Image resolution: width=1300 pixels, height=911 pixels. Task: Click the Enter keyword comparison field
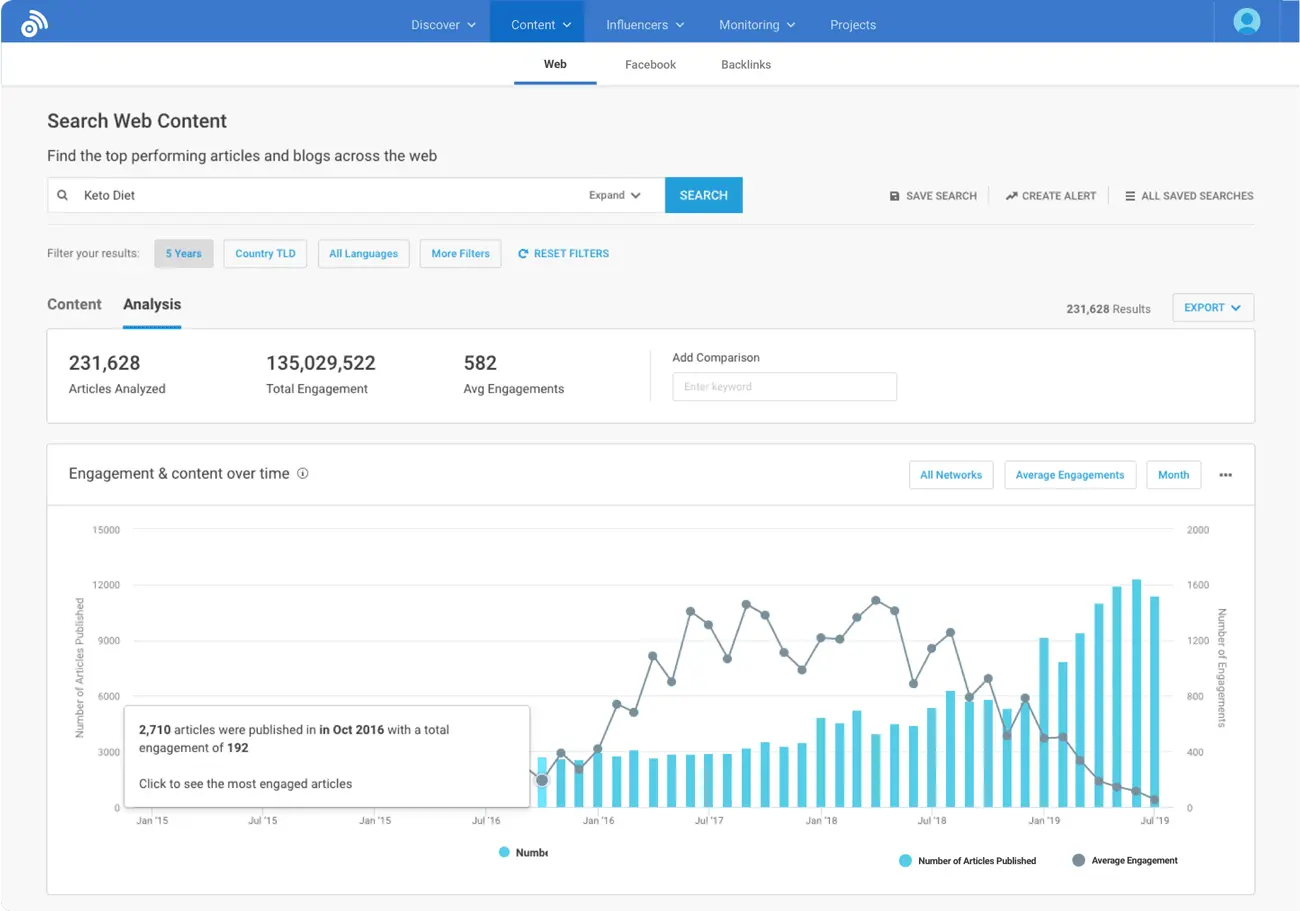pos(784,386)
